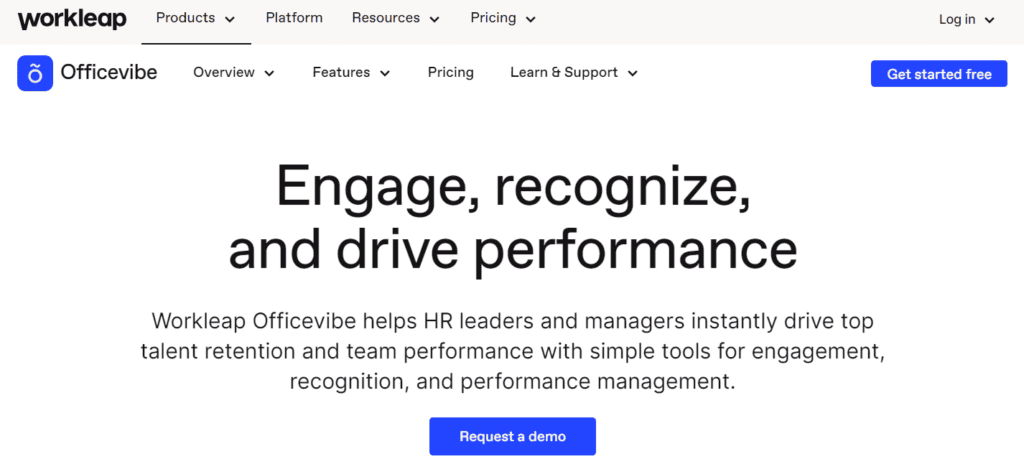Viewport: 1024px width, 472px height.
Task: Open the Platform page link
Action: point(294,18)
